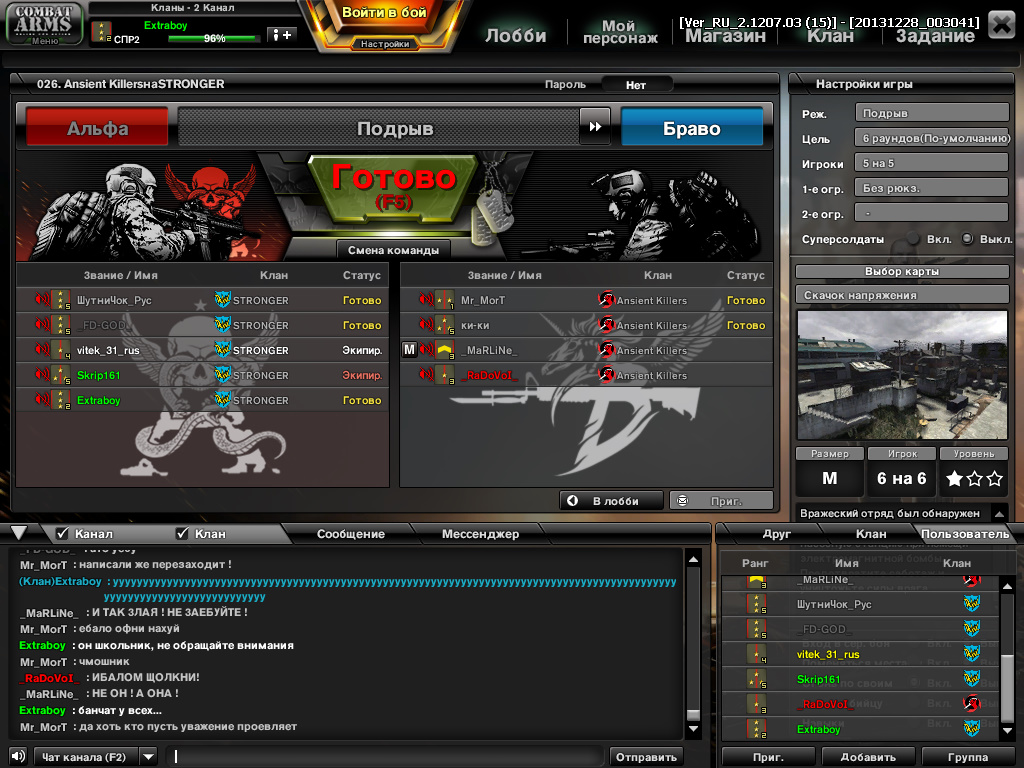Join the Альфа team button

point(97,127)
